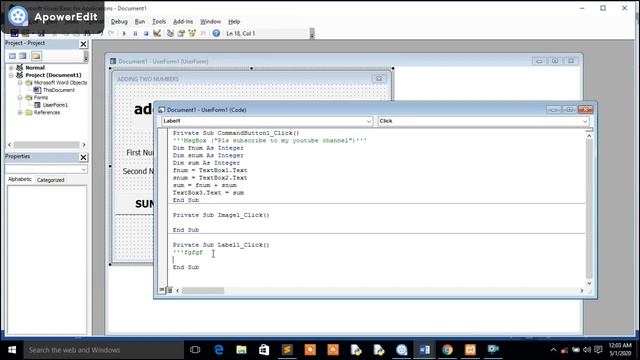Click the 'TextBox3.Text = sum' line
Screen dimensions: 640x360
(208, 193)
